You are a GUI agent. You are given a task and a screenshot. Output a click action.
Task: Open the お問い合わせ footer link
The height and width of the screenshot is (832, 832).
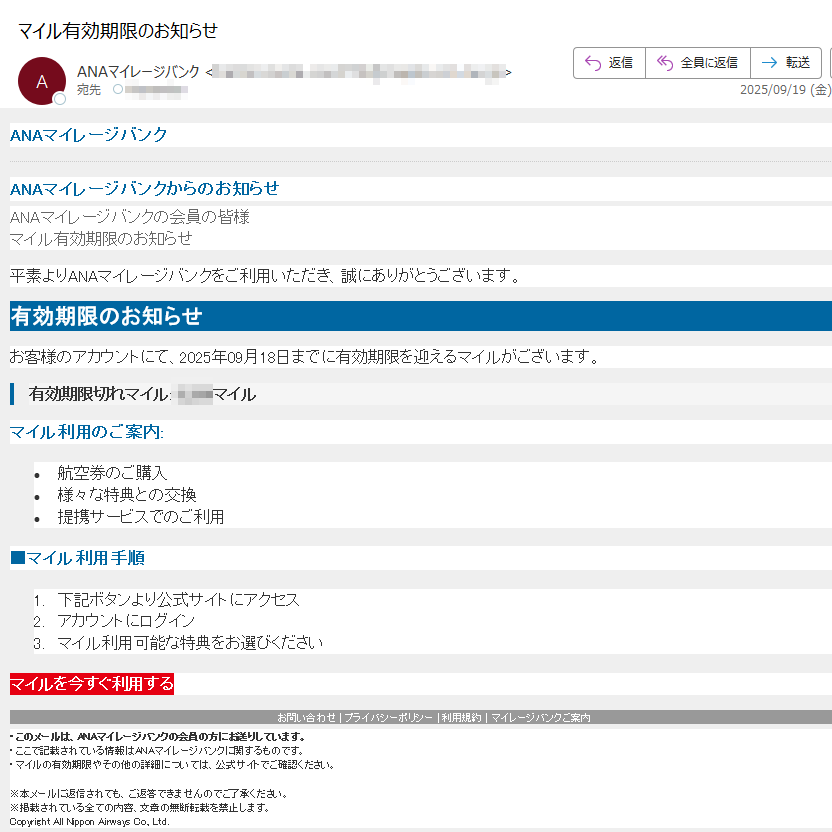click(x=307, y=718)
